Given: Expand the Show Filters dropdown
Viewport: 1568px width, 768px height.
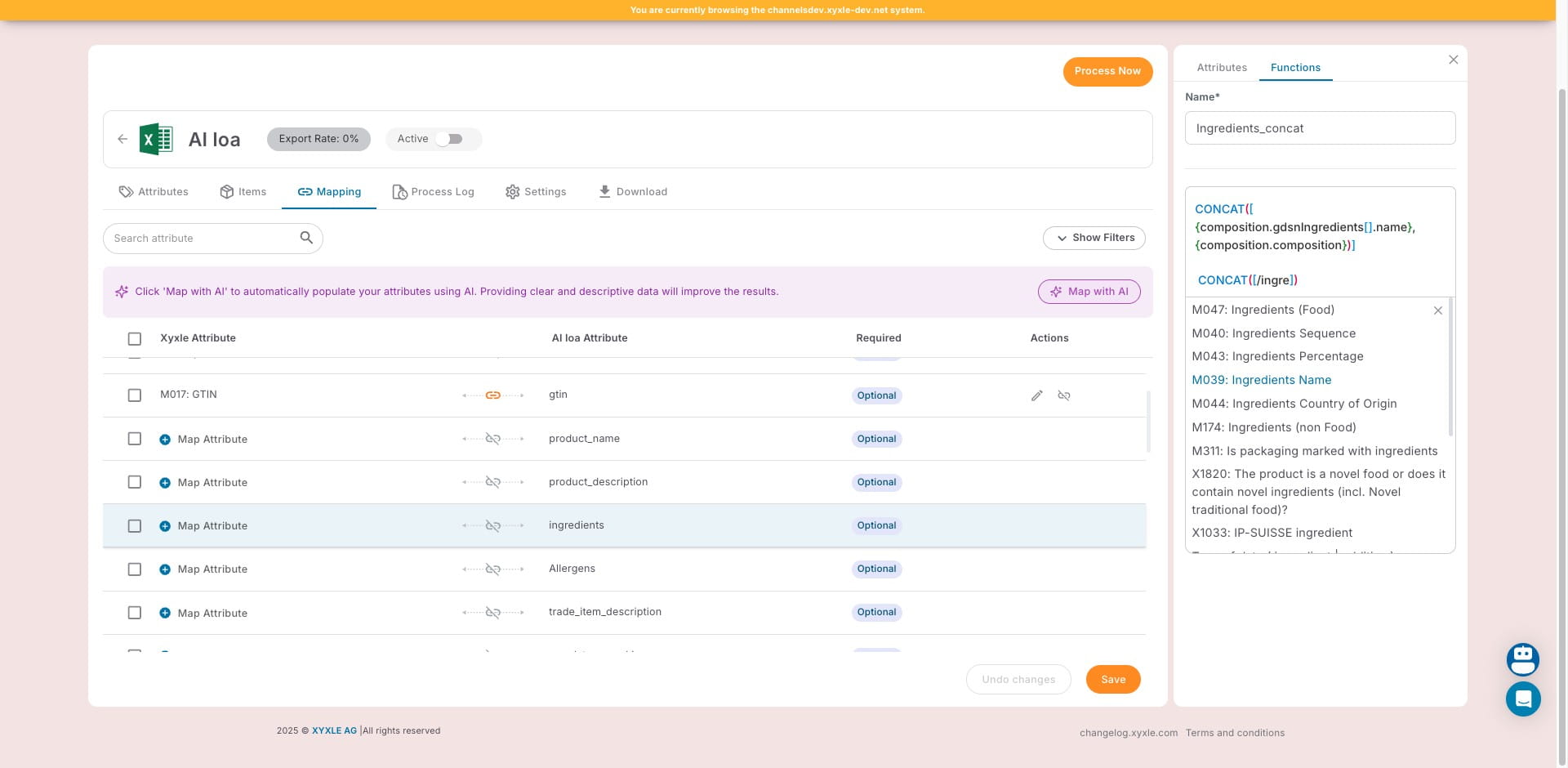Looking at the screenshot, I should 1094,238.
